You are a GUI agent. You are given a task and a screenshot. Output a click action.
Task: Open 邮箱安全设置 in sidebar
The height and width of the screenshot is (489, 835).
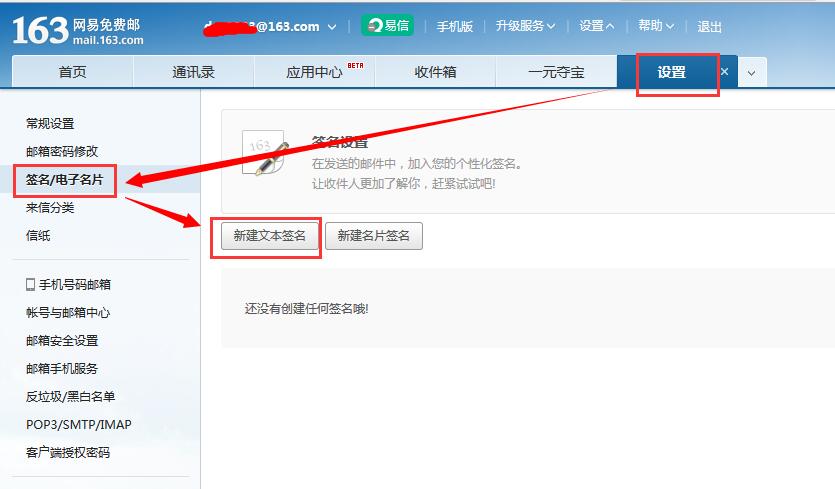click(x=62, y=340)
